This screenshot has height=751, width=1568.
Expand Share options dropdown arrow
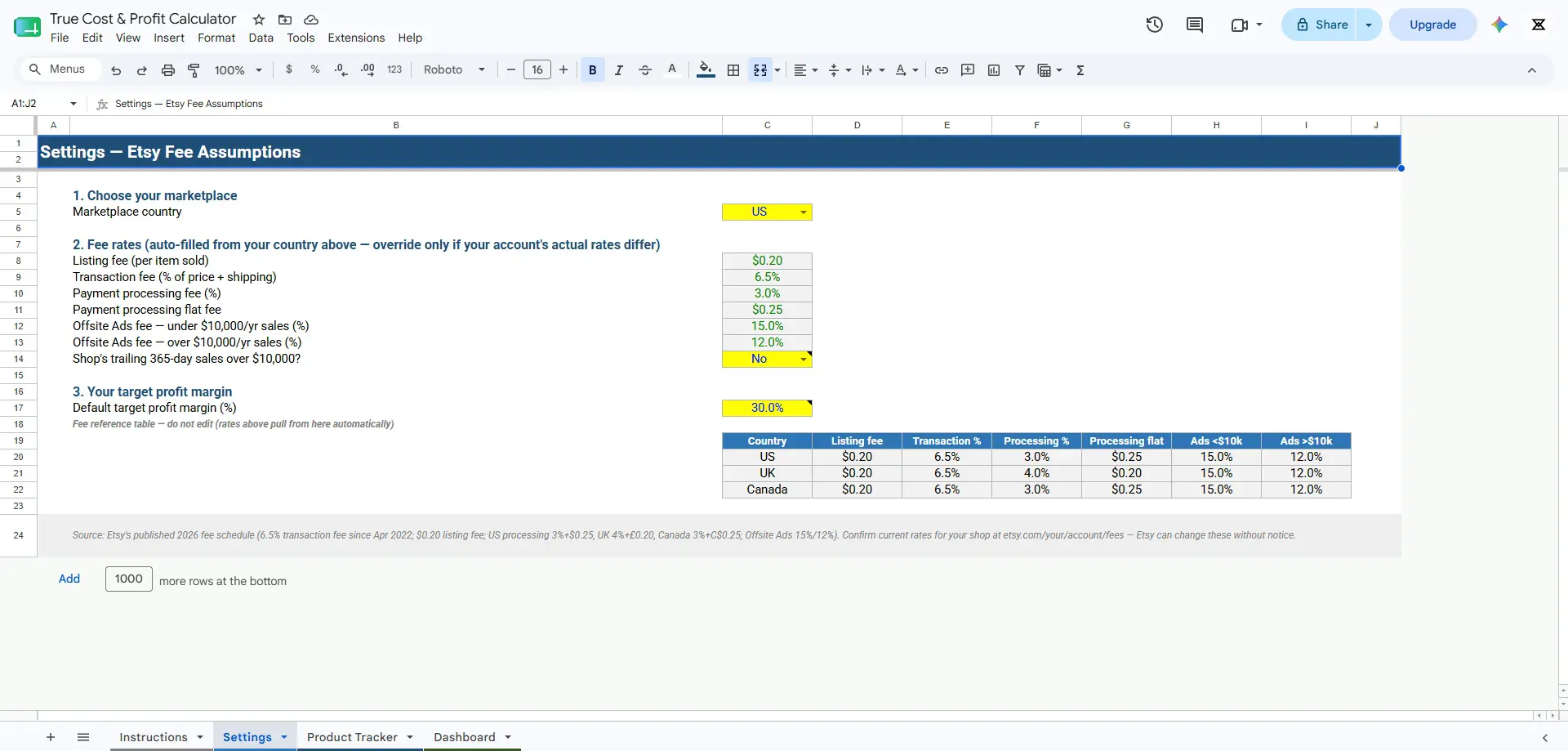click(1369, 25)
